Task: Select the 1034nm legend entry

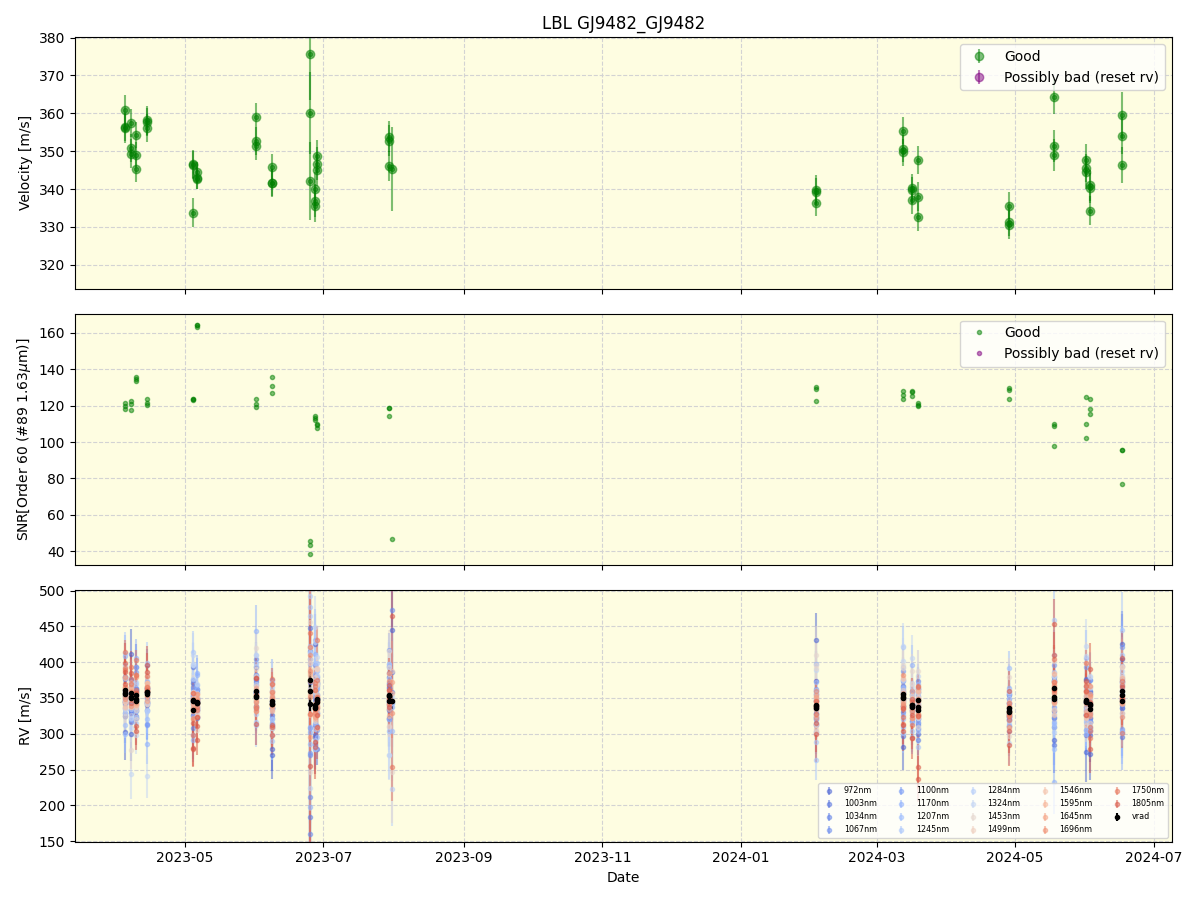Action: tap(850, 816)
